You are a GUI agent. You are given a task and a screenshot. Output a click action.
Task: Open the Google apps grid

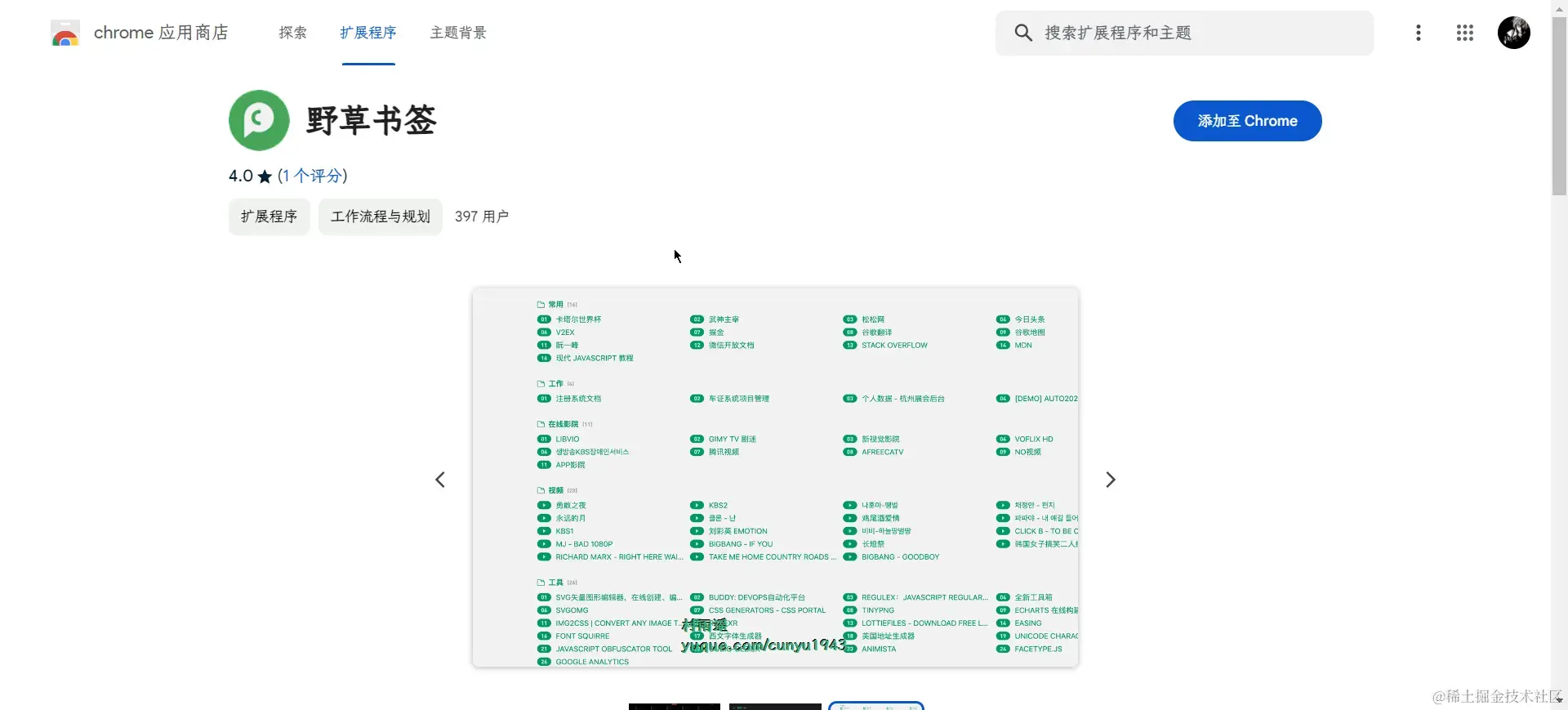pyautogui.click(x=1465, y=33)
